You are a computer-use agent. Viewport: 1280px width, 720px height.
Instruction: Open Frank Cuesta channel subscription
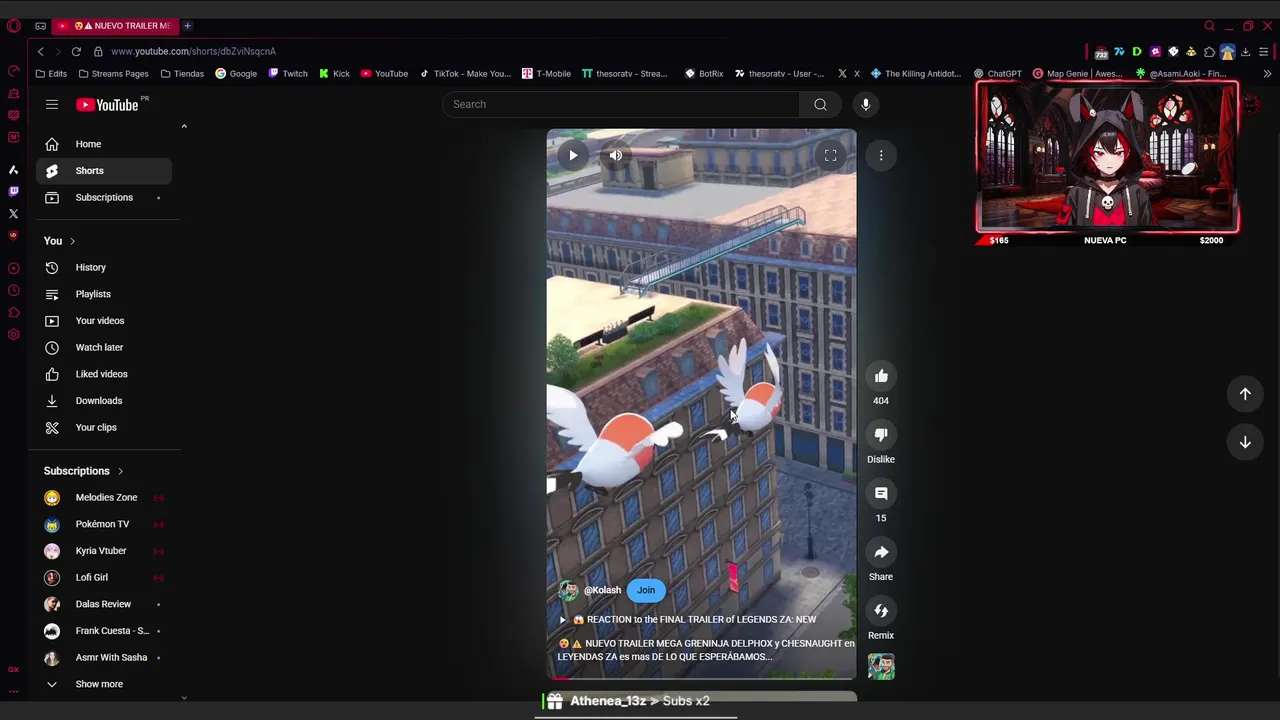(x=104, y=631)
